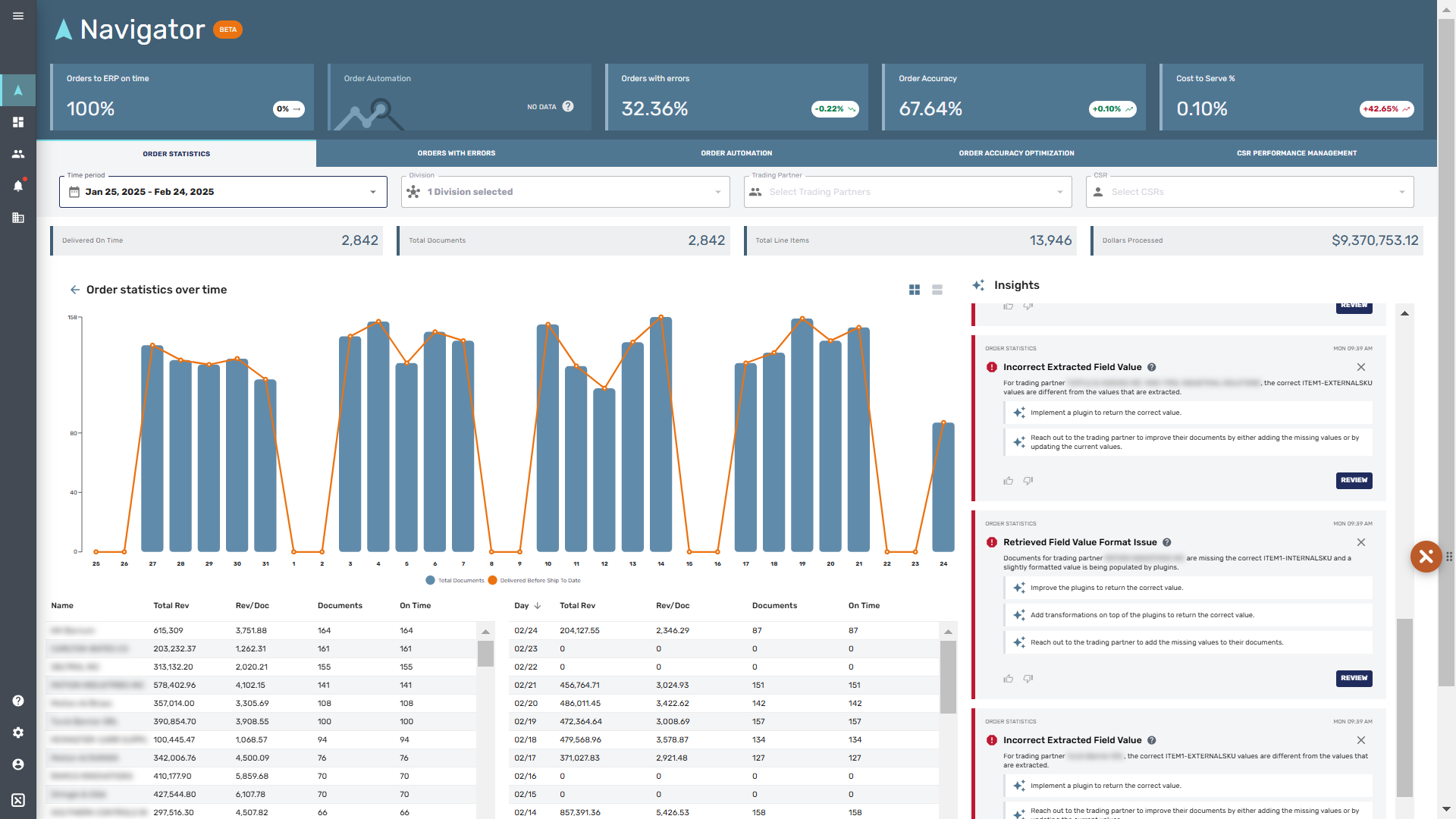1456x819 pixels.
Task: Dismiss the Retrieved Field Value Format Issue insight
Action: tap(1361, 542)
